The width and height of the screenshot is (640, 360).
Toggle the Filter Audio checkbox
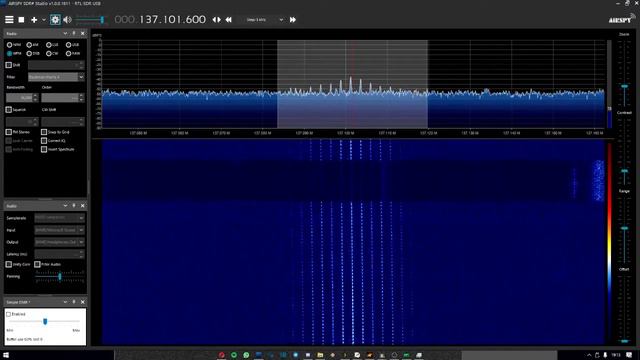coord(37,264)
